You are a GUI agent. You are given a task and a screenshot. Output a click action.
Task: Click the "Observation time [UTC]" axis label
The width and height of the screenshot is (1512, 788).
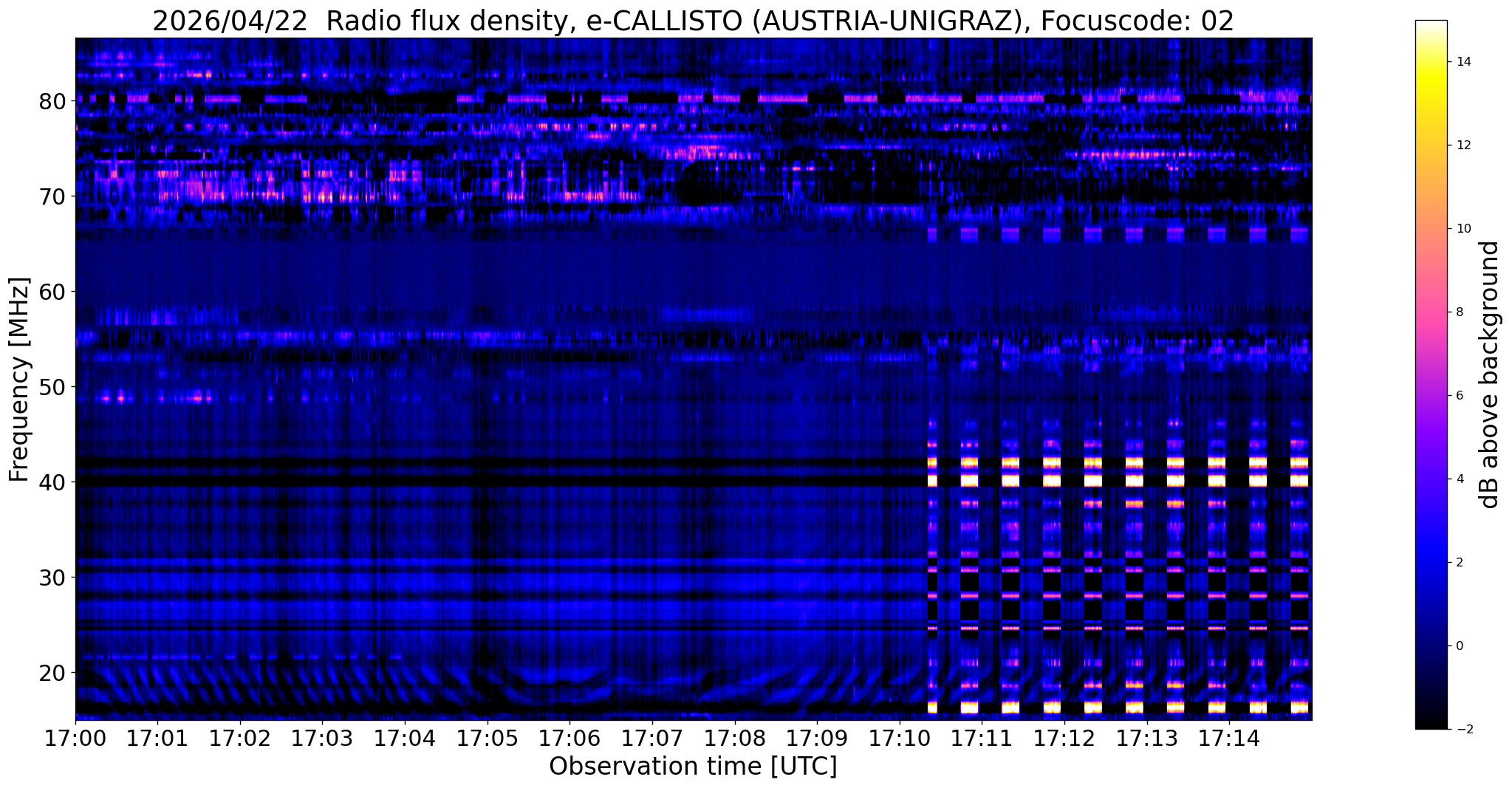coord(693,767)
